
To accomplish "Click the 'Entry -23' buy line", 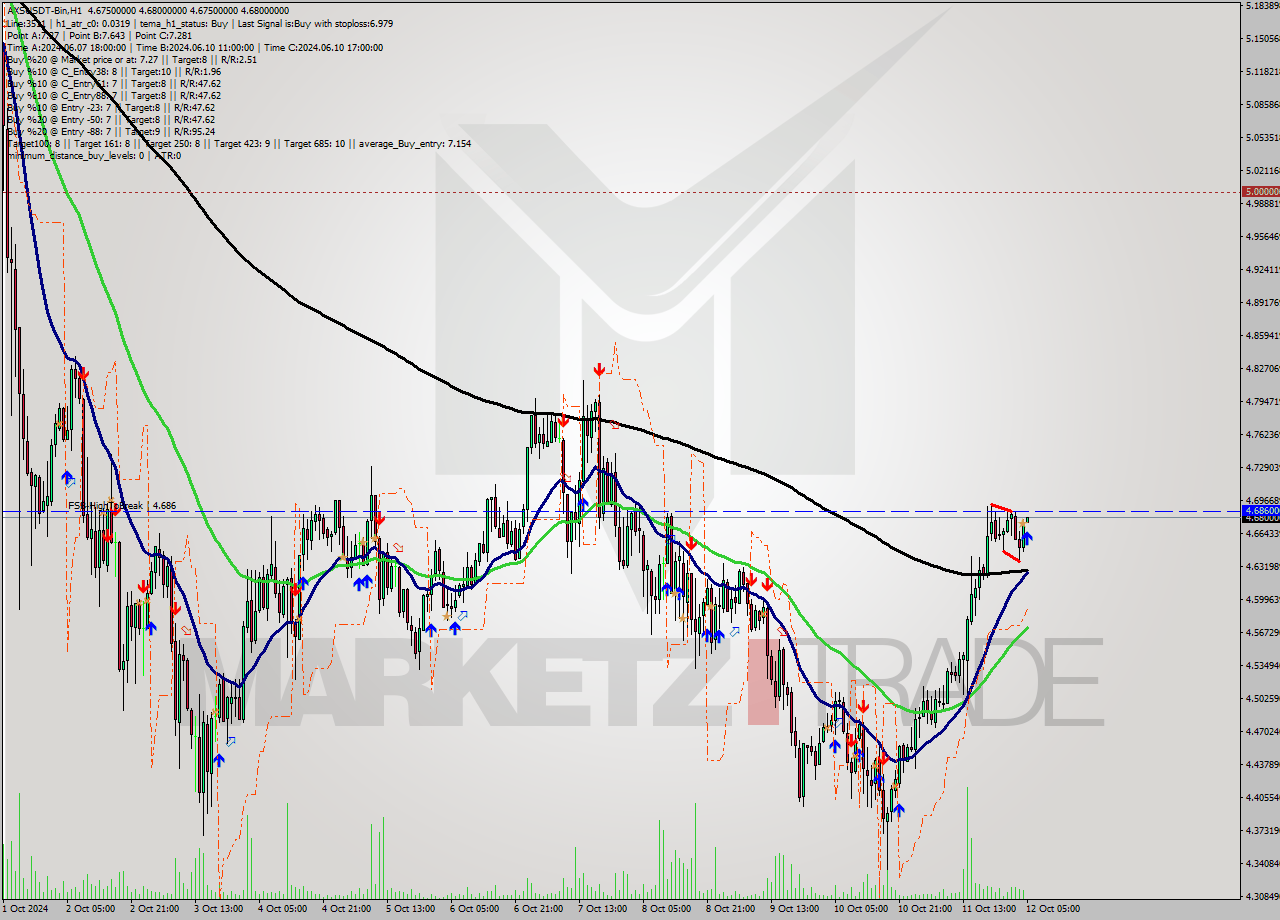I will coord(110,107).
